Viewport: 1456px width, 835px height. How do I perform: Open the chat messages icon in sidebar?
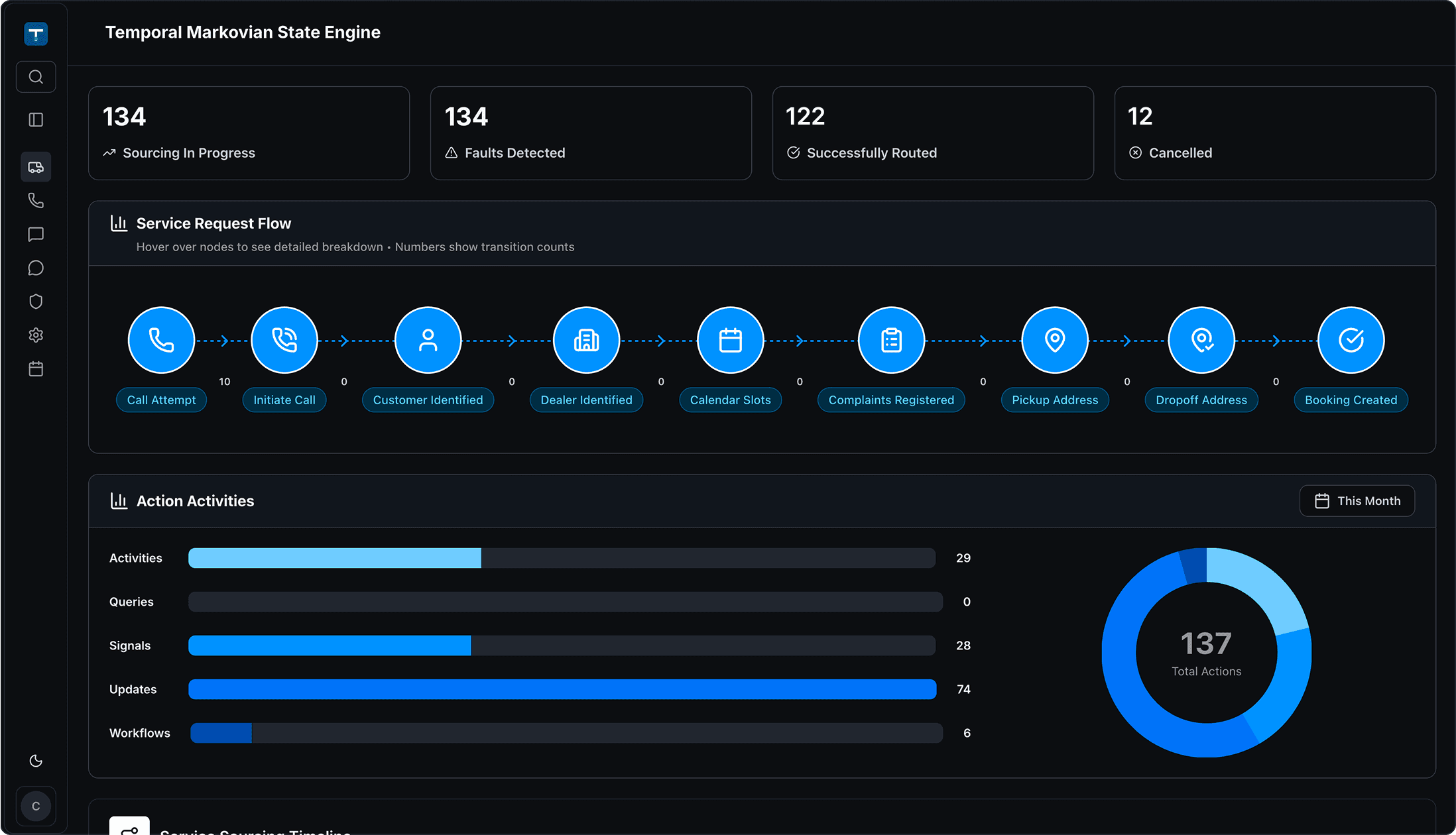(36, 234)
